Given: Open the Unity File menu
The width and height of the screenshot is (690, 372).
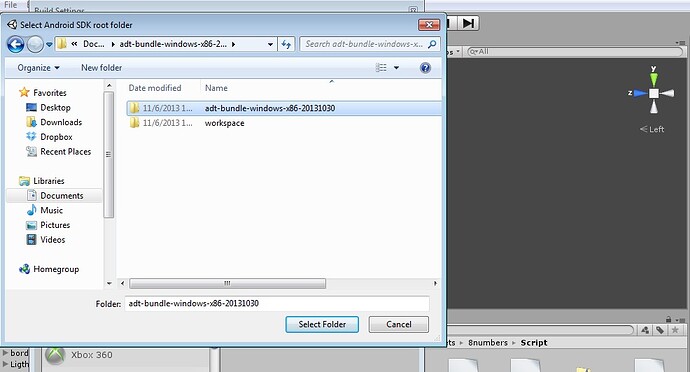Looking at the screenshot, I should pyautogui.click(x=10, y=5).
